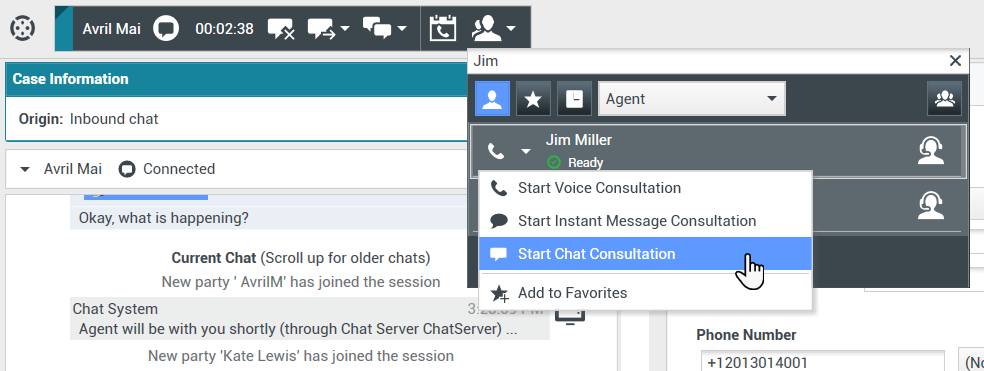This screenshot has height=371, width=984.
Task: Click the chat bubble icon beside Avril Mai
Action: (x=166, y=29)
